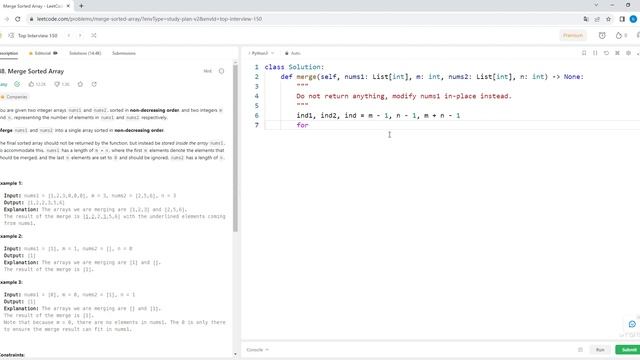Go to next problem arrow
This screenshot has width=640, height=360.
point(80,36)
